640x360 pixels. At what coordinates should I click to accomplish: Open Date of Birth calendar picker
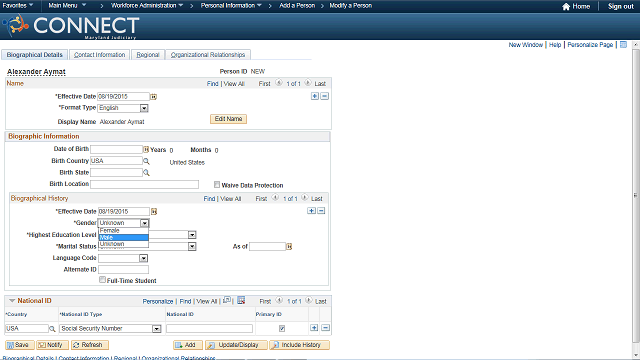(146, 149)
